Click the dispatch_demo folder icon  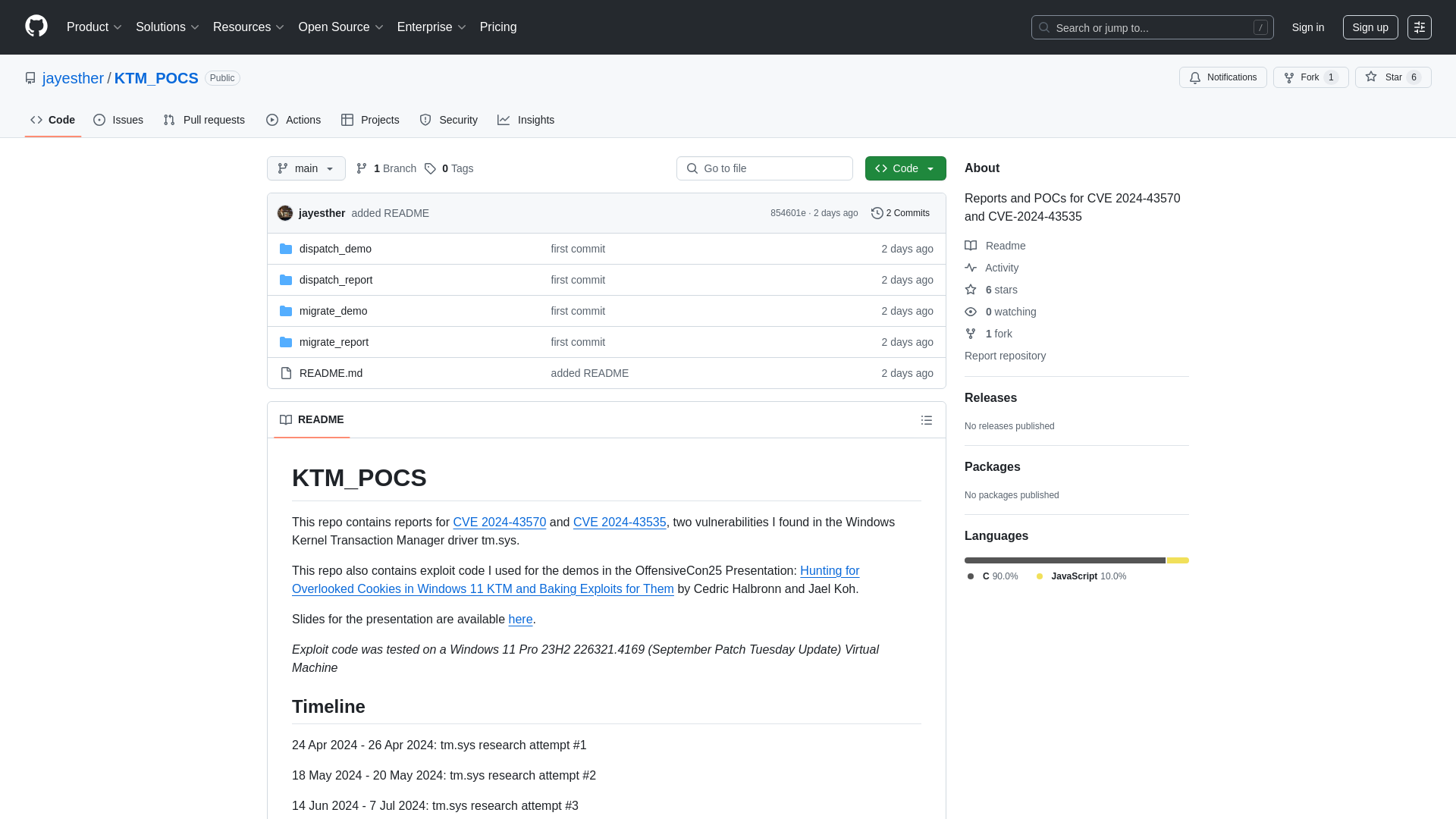click(286, 249)
